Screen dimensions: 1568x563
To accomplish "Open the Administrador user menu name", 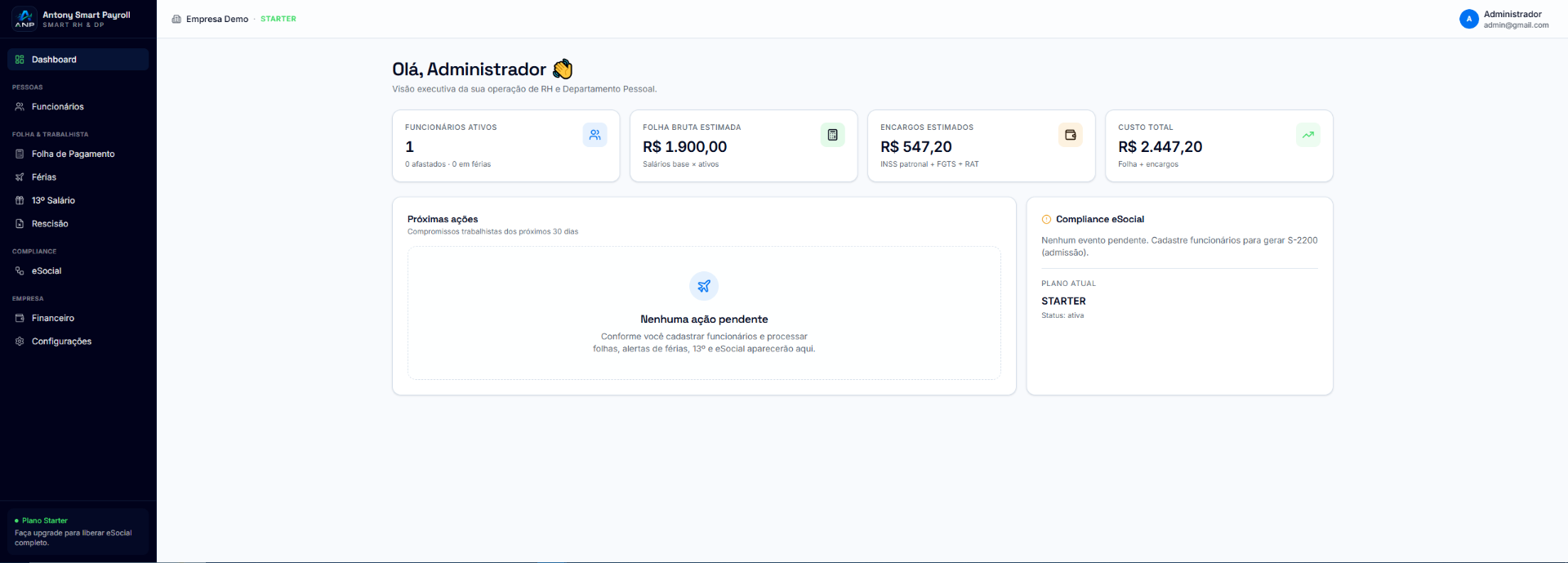I will (1512, 14).
